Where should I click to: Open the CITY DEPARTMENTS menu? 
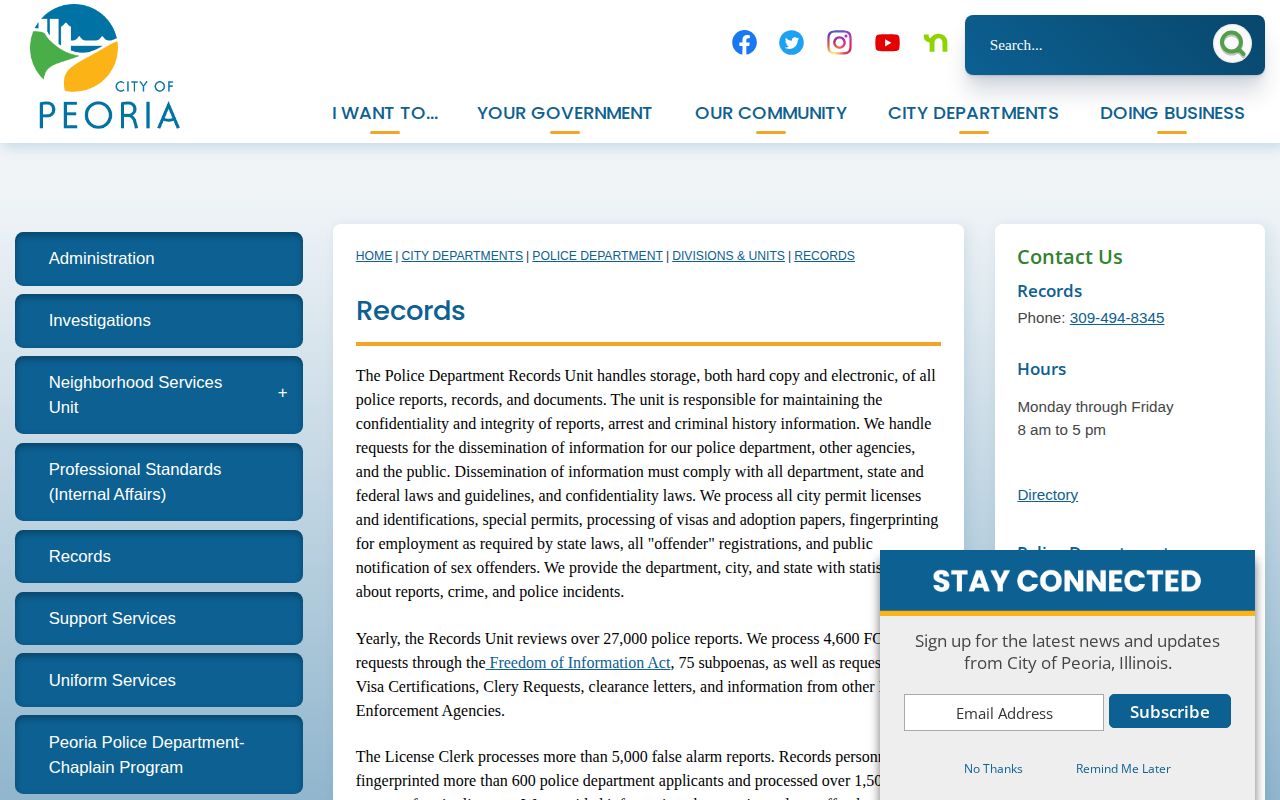tap(973, 113)
